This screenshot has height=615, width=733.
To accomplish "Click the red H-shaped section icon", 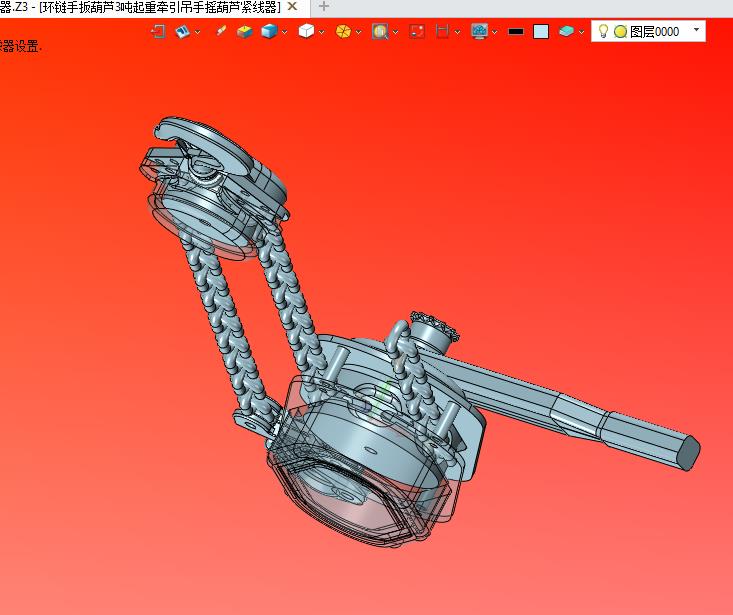I will [442, 31].
